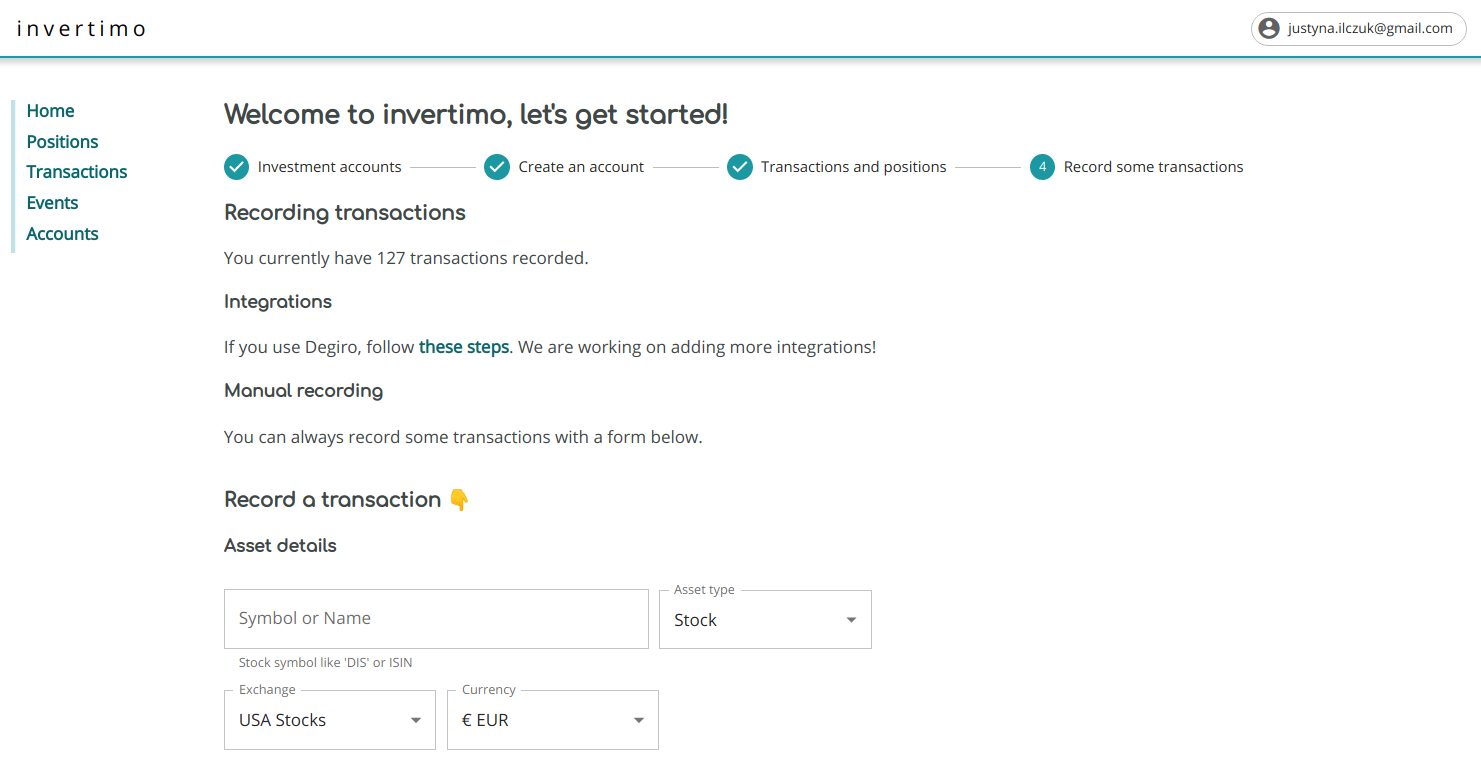Image resolution: width=1481 pixels, height=769 pixels.
Task: Click the user avatar icon
Action: (1269, 29)
